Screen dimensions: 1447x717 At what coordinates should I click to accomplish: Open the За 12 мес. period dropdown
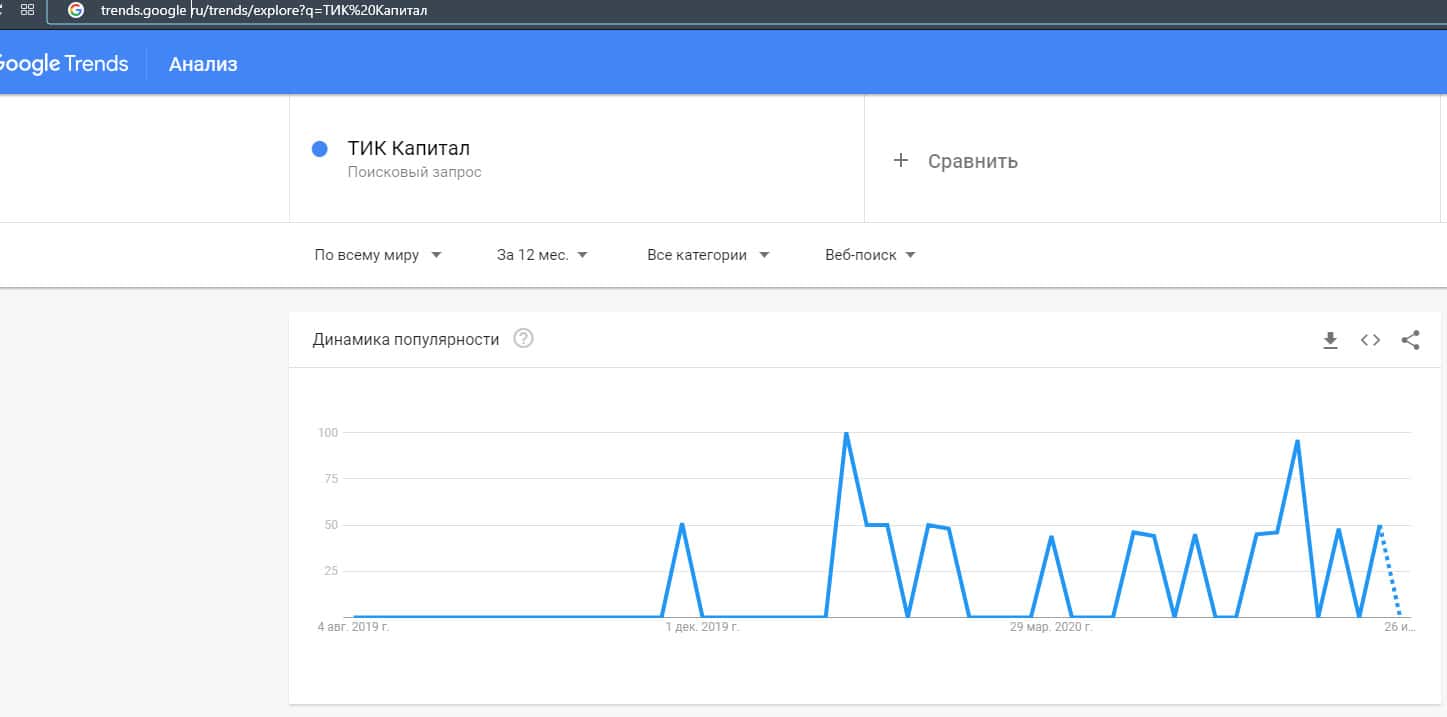coord(542,255)
